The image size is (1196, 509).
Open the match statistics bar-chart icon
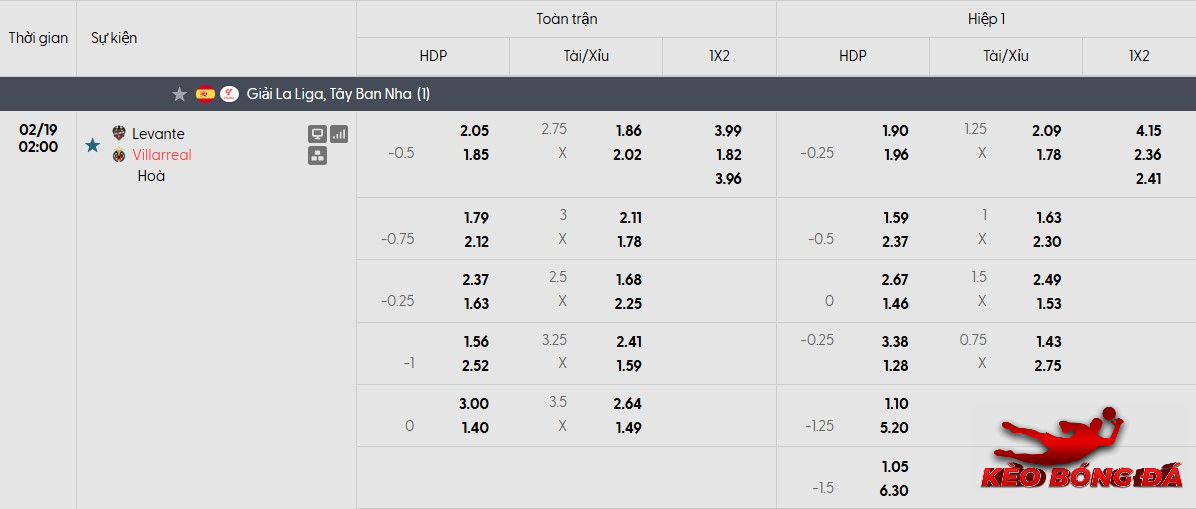click(339, 134)
